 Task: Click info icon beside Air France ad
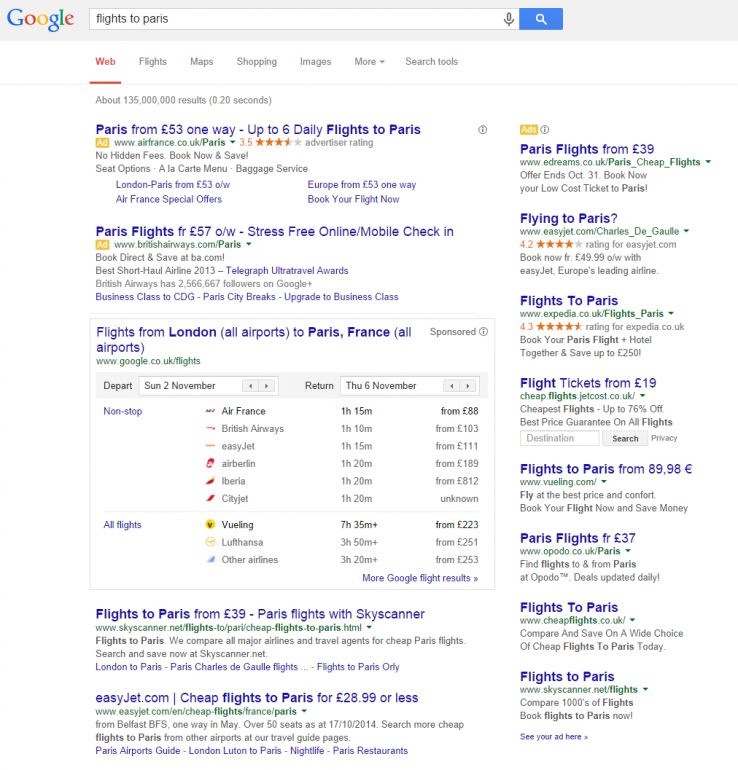tap(482, 130)
